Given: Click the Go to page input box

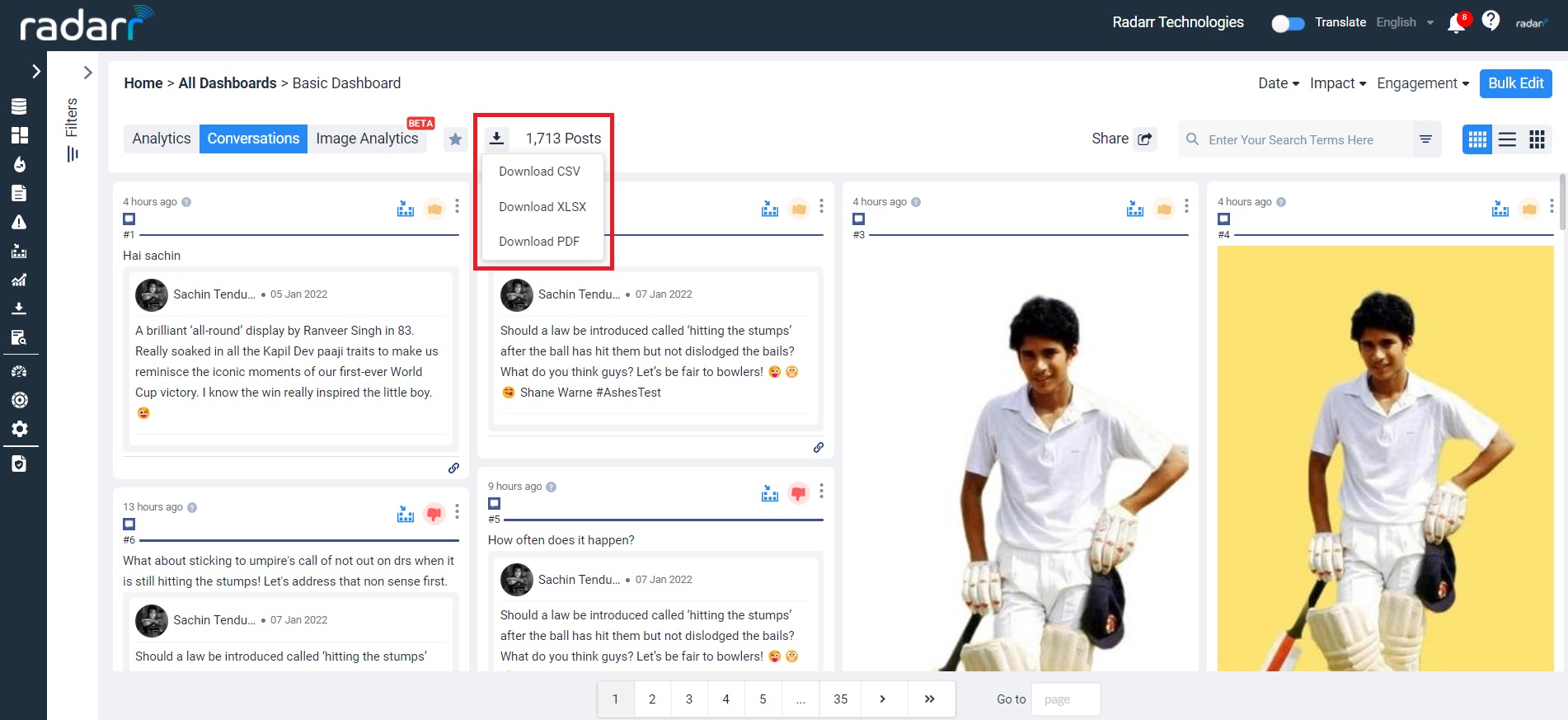Looking at the screenshot, I should click(x=1065, y=699).
